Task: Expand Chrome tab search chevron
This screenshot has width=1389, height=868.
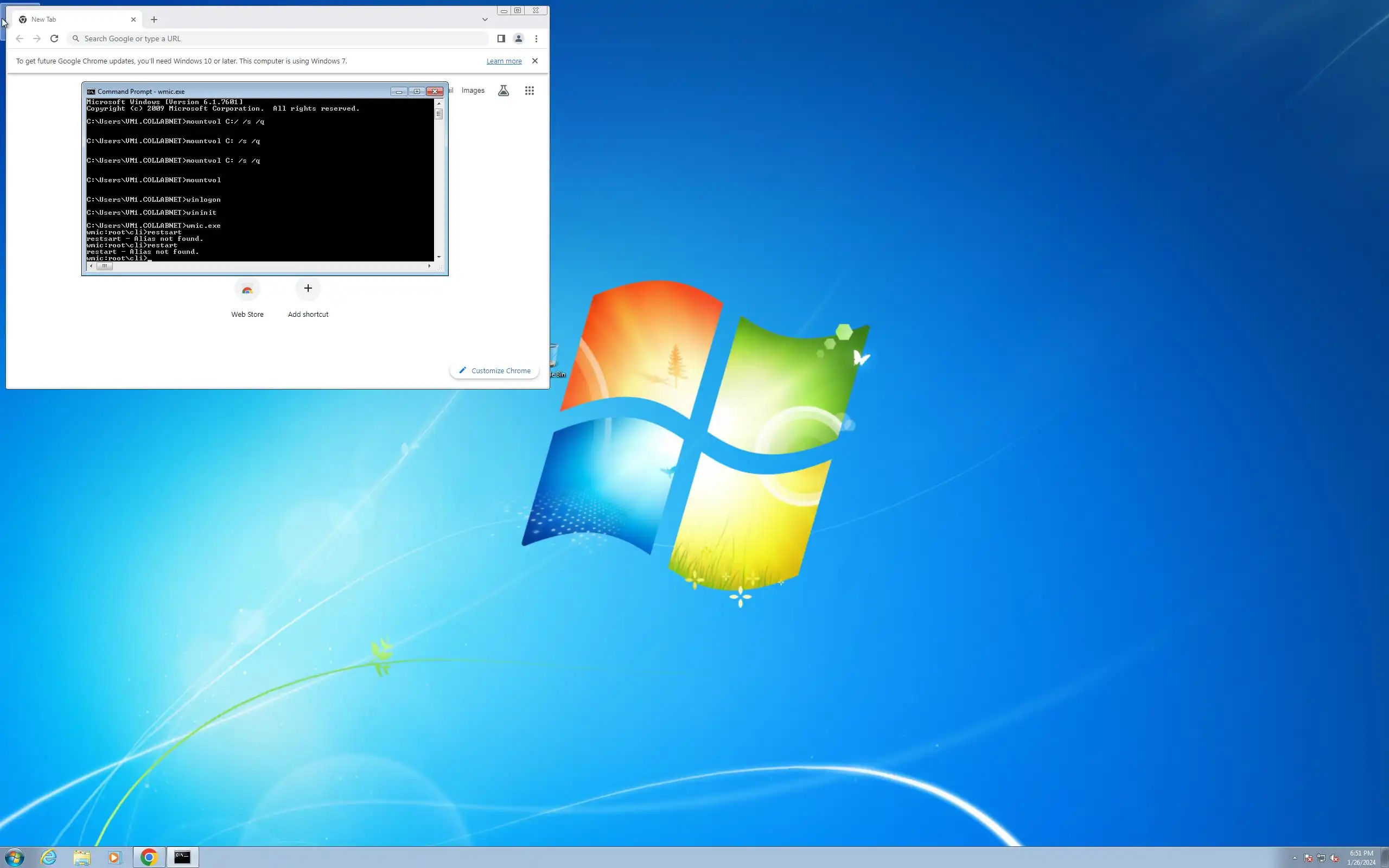Action: 485,20
